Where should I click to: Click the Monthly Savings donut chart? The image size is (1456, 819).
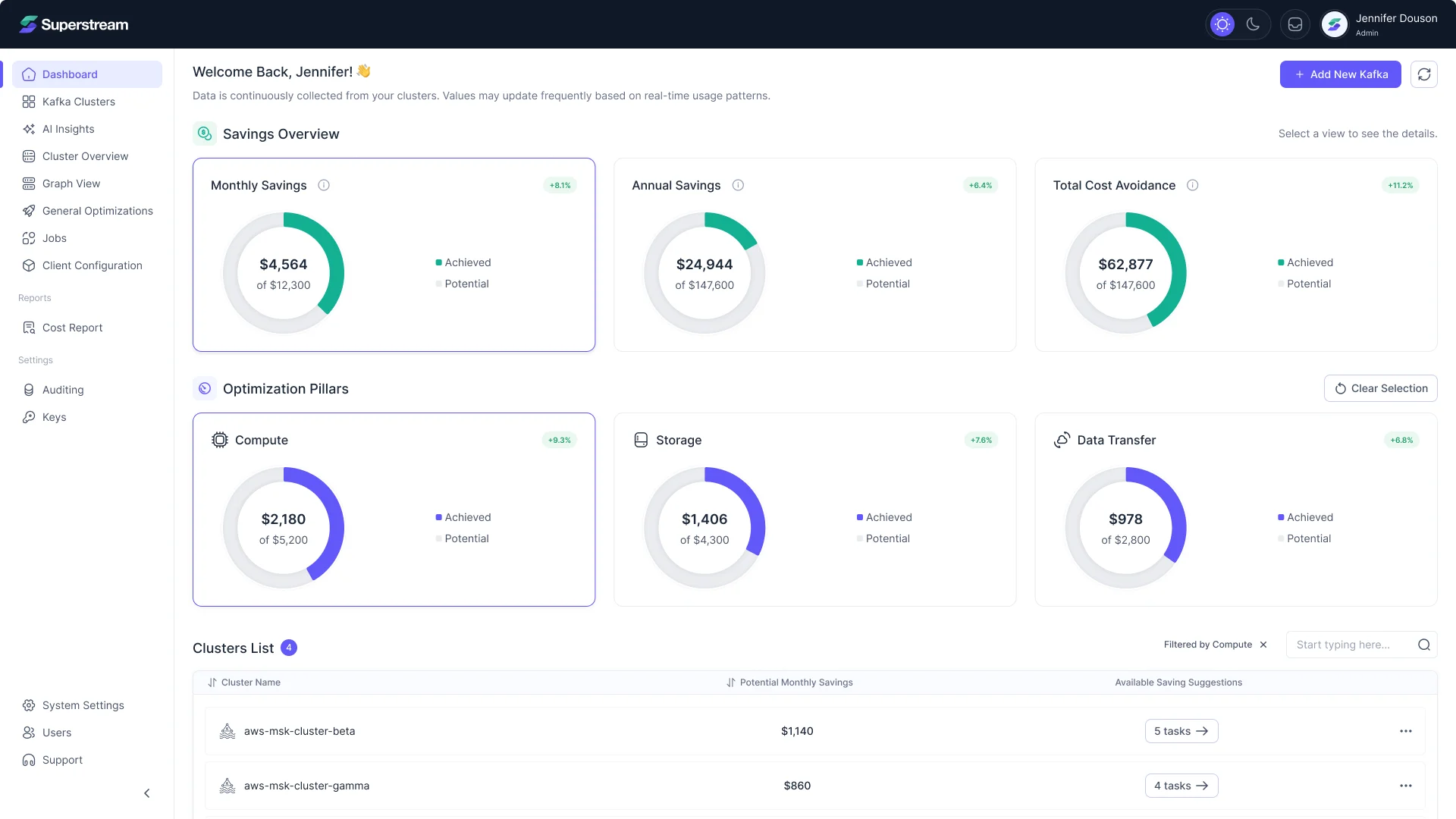[284, 273]
